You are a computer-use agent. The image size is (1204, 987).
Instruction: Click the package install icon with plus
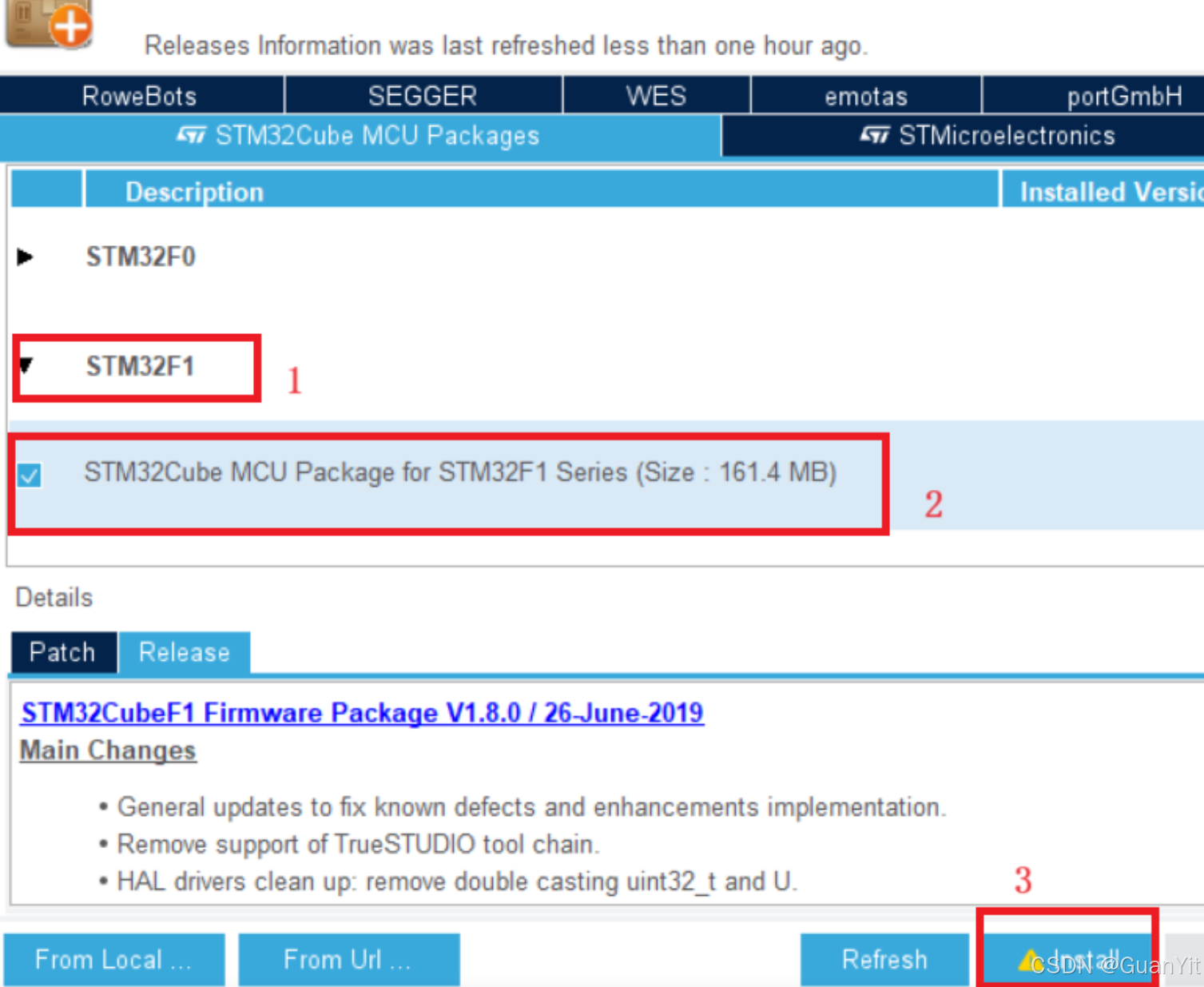[50, 23]
